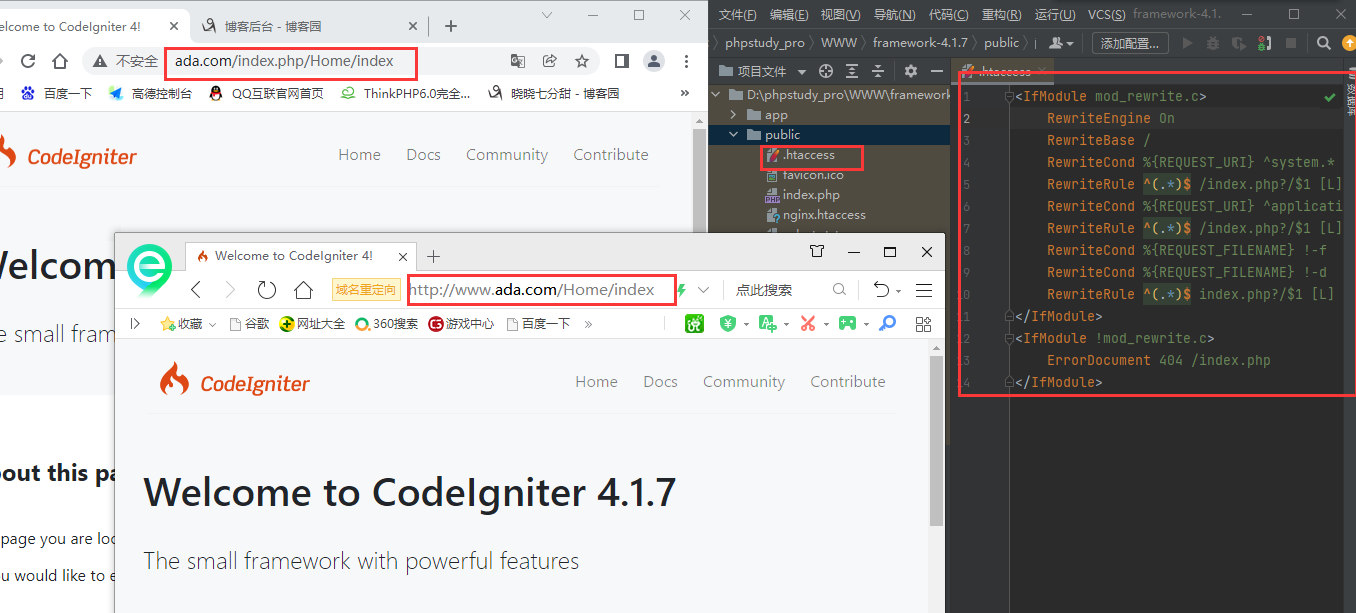This screenshot has height=613, width=1356.
Task: Select index.php in the project tree
Action: pyautogui.click(x=803, y=195)
